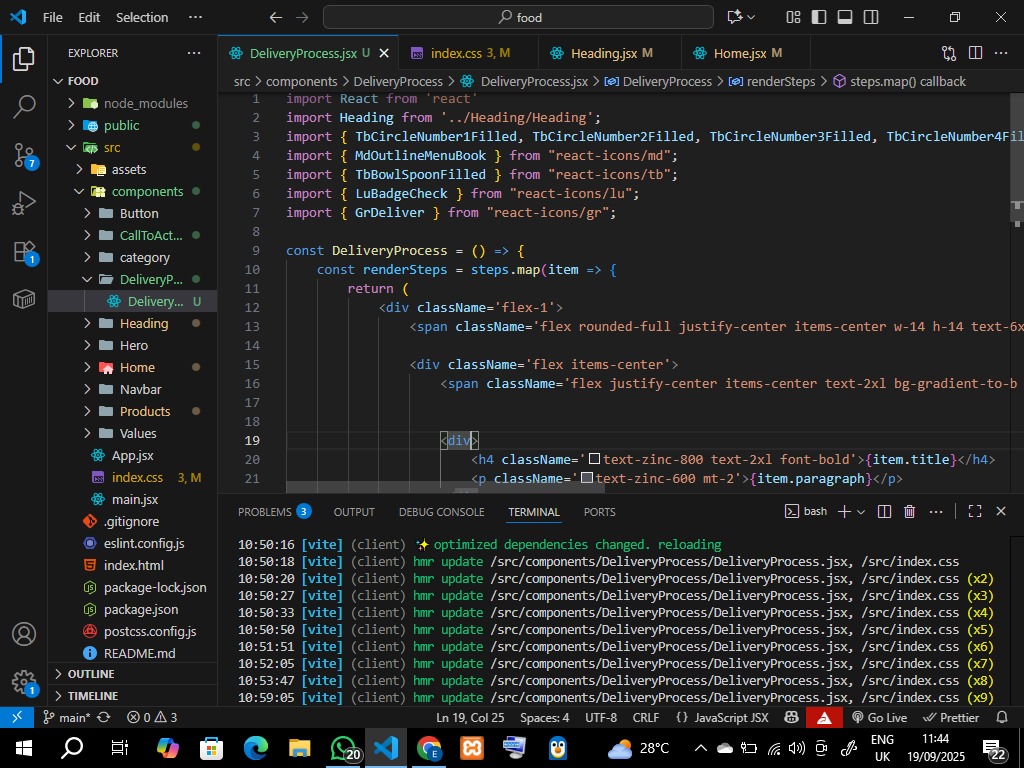Image resolution: width=1024 pixels, height=768 pixels.
Task: Open the title bar overflow menu ellipsis
Action: (x=195, y=18)
